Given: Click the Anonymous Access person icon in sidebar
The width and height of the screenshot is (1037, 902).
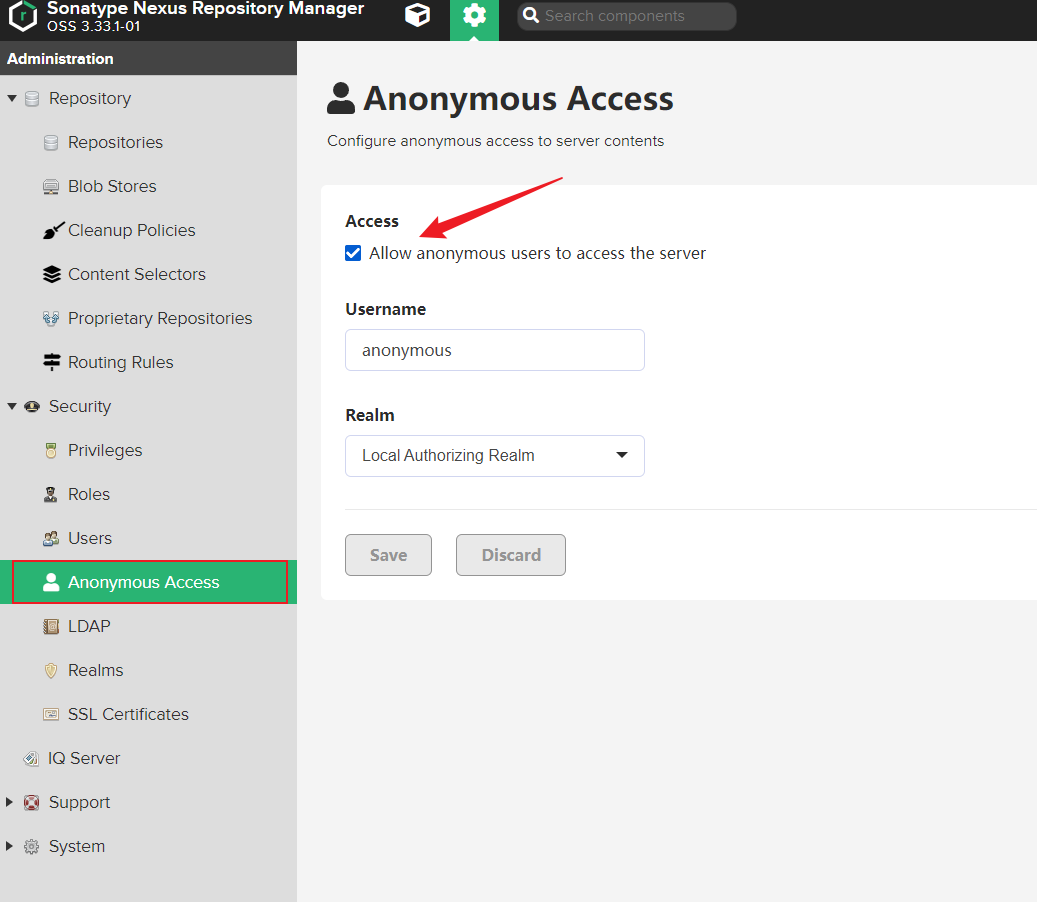Looking at the screenshot, I should point(51,582).
